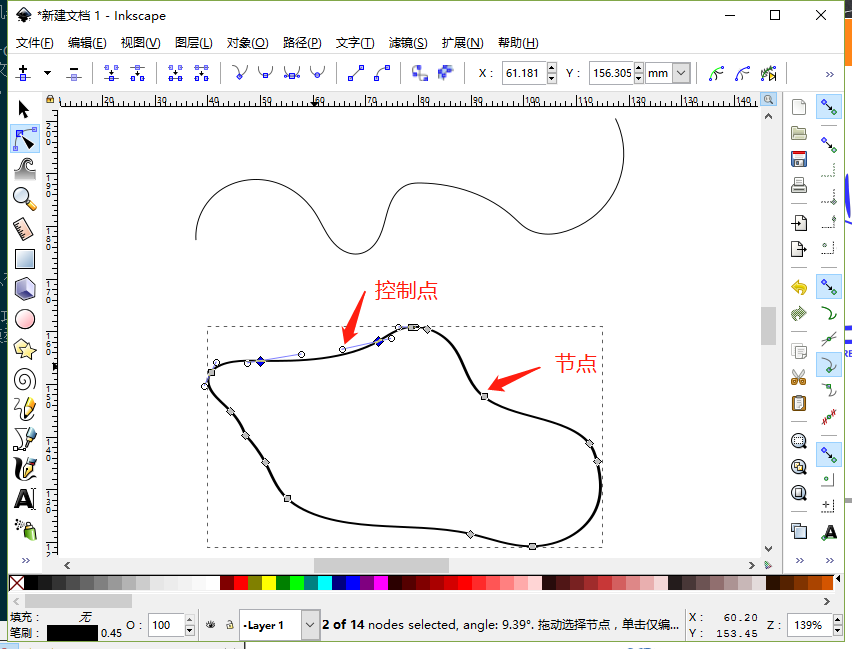Select the Zoom magnifier tool
Image resolution: width=852 pixels, height=649 pixels.
click(24, 198)
